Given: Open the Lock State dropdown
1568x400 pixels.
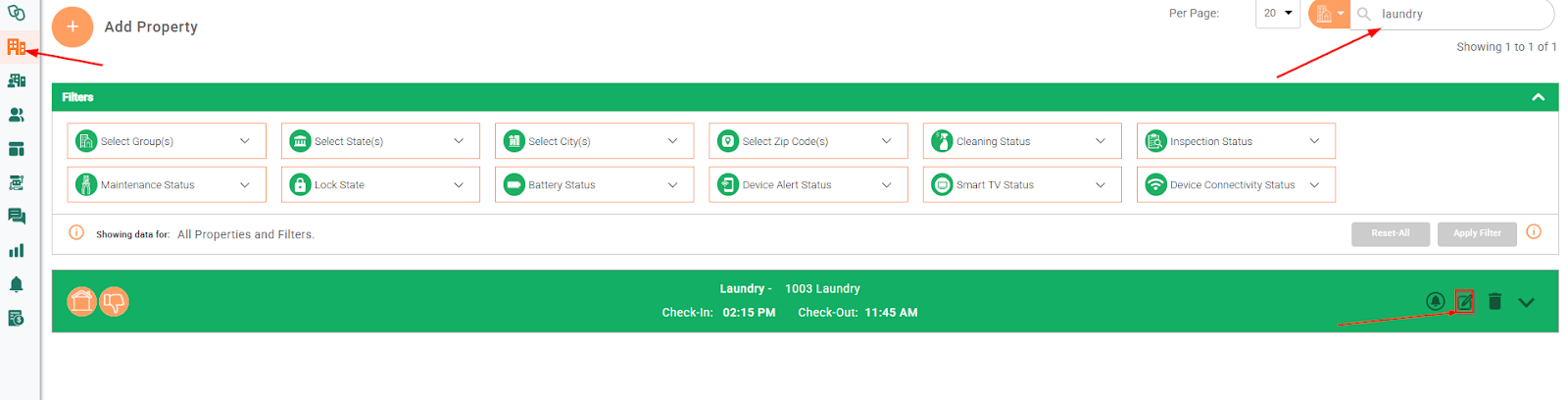Looking at the screenshot, I should click(380, 184).
